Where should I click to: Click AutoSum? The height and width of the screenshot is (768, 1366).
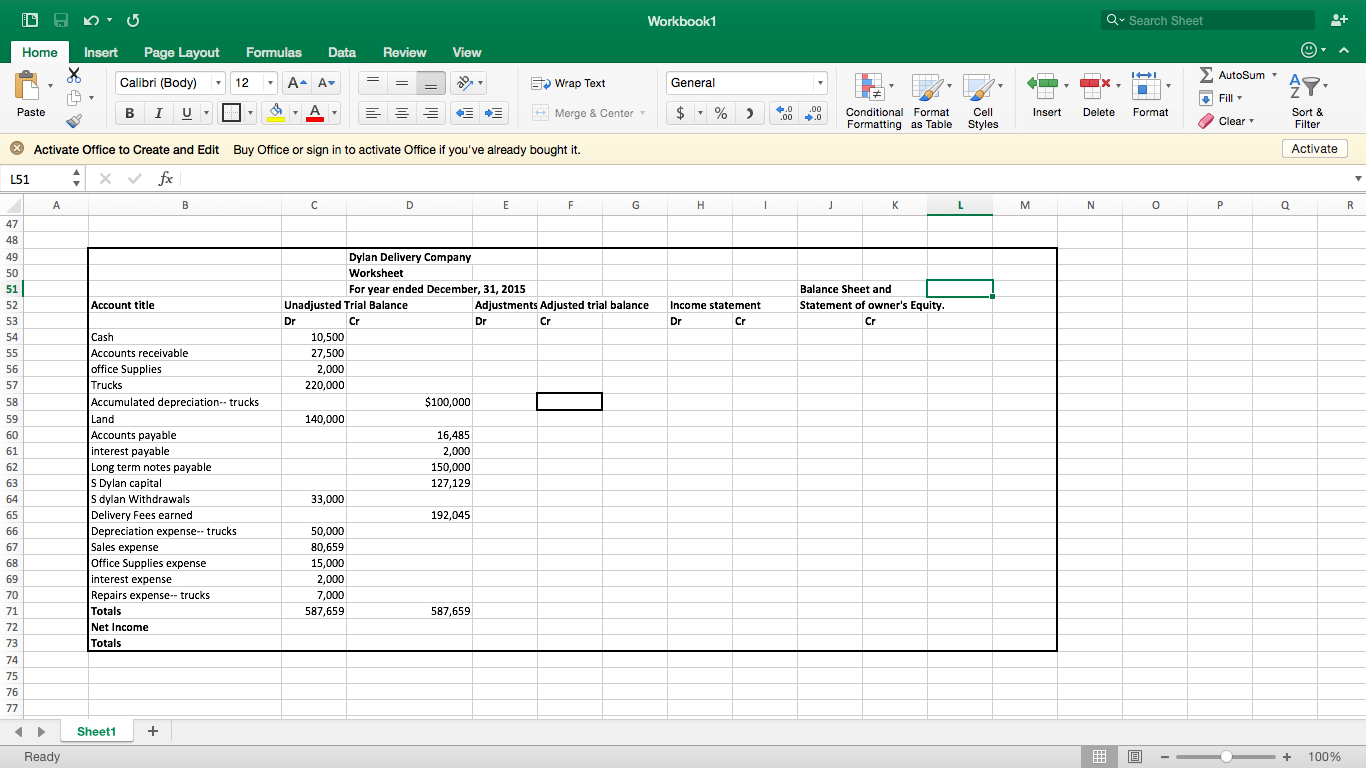(x=1232, y=75)
